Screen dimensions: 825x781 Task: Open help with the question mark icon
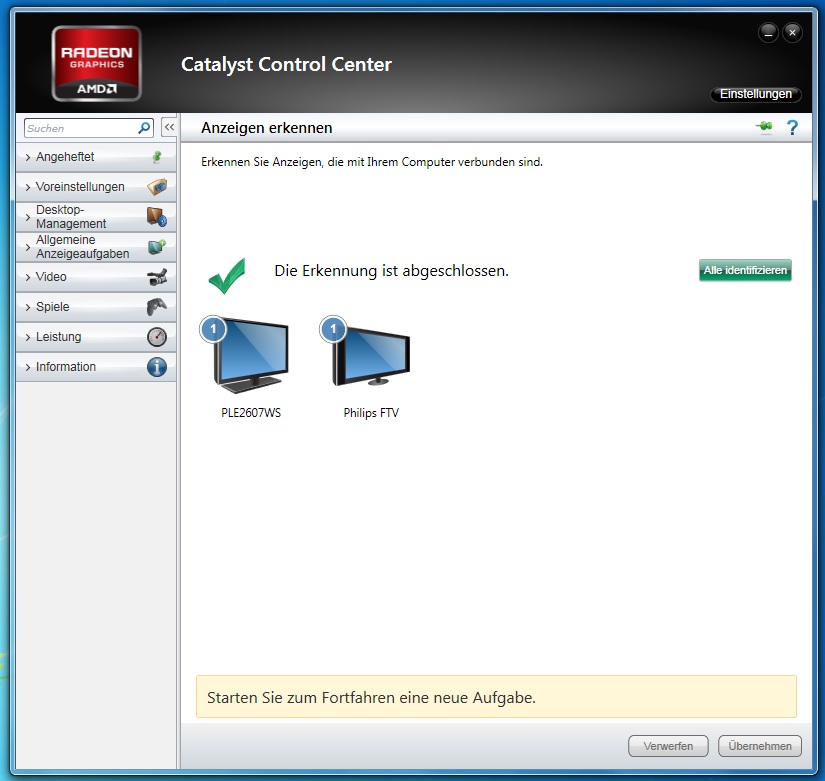[x=792, y=127]
